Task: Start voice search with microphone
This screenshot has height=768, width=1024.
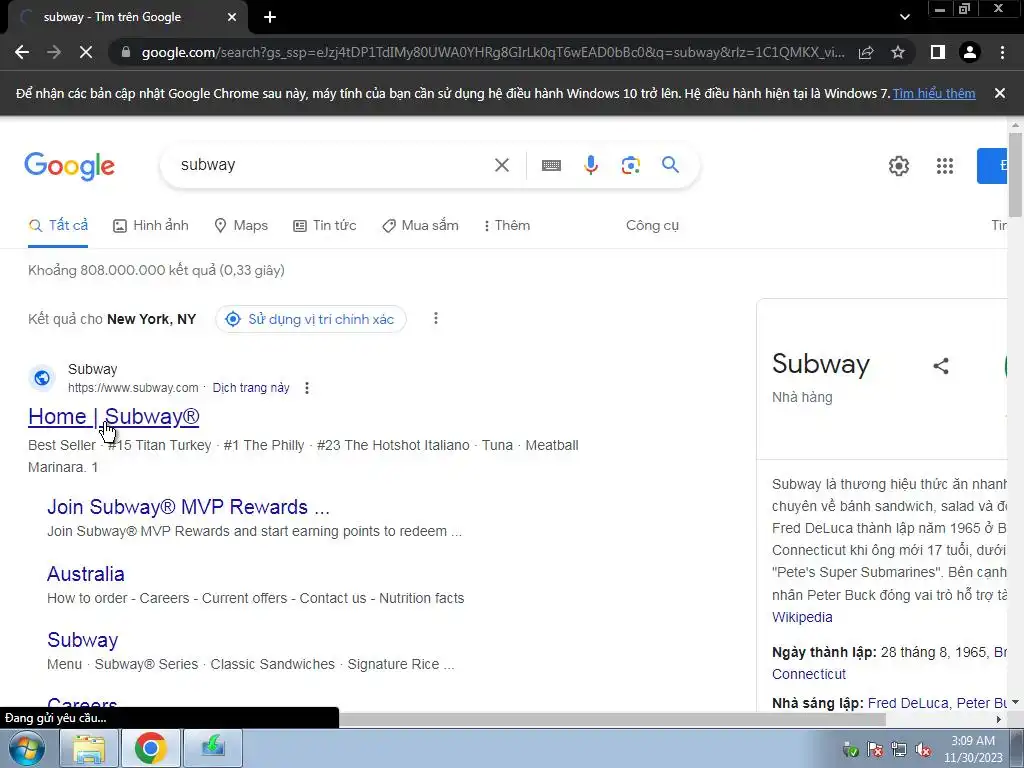Action: pyautogui.click(x=590, y=165)
